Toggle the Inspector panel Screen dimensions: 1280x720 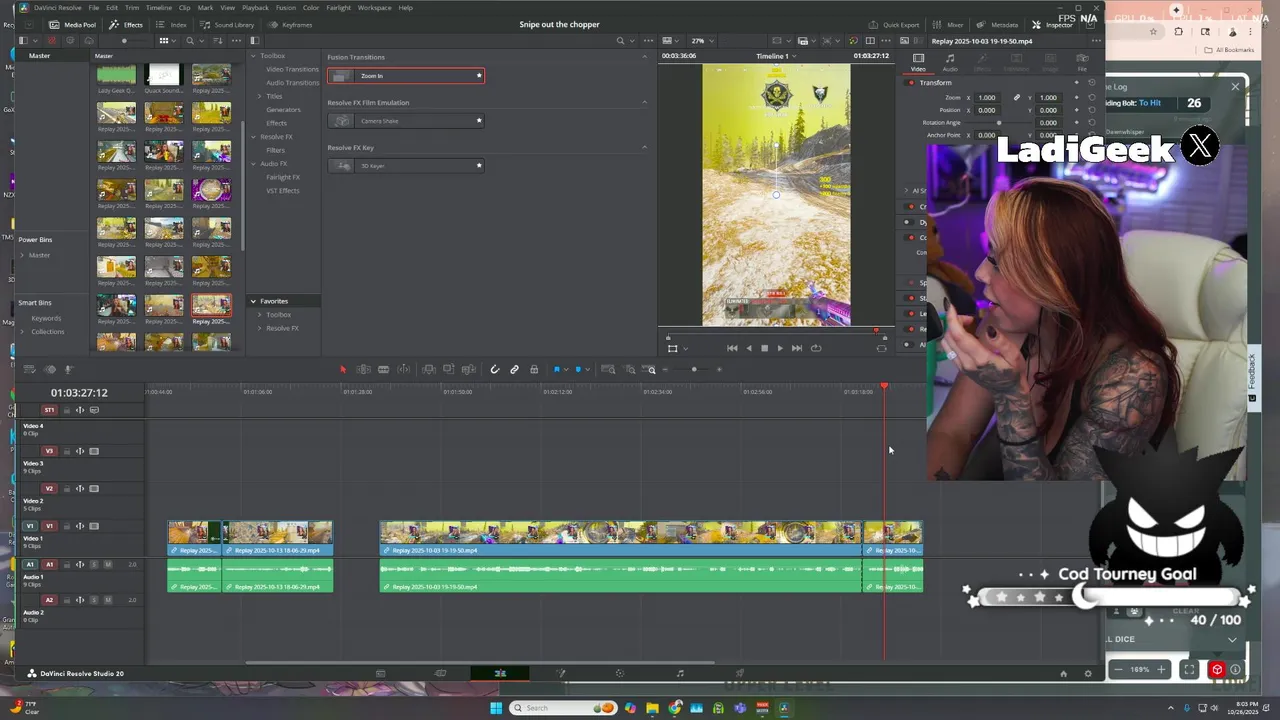(x=1052, y=24)
